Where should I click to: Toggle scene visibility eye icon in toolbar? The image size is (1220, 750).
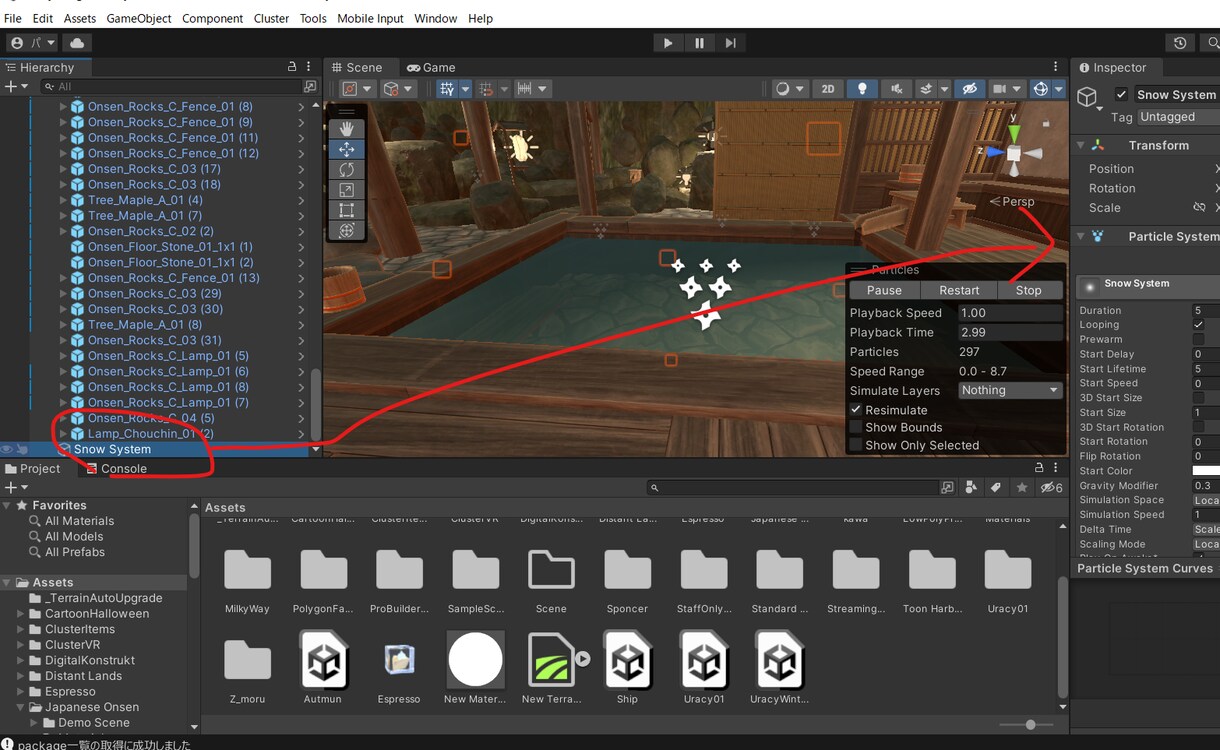(969, 89)
